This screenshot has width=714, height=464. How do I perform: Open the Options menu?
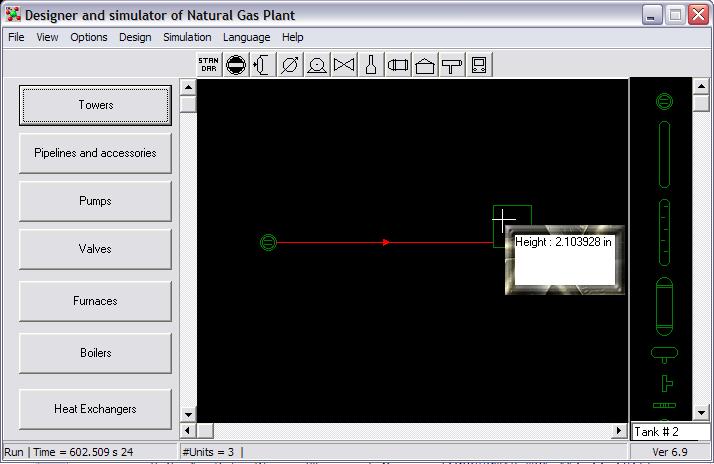[89, 37]
